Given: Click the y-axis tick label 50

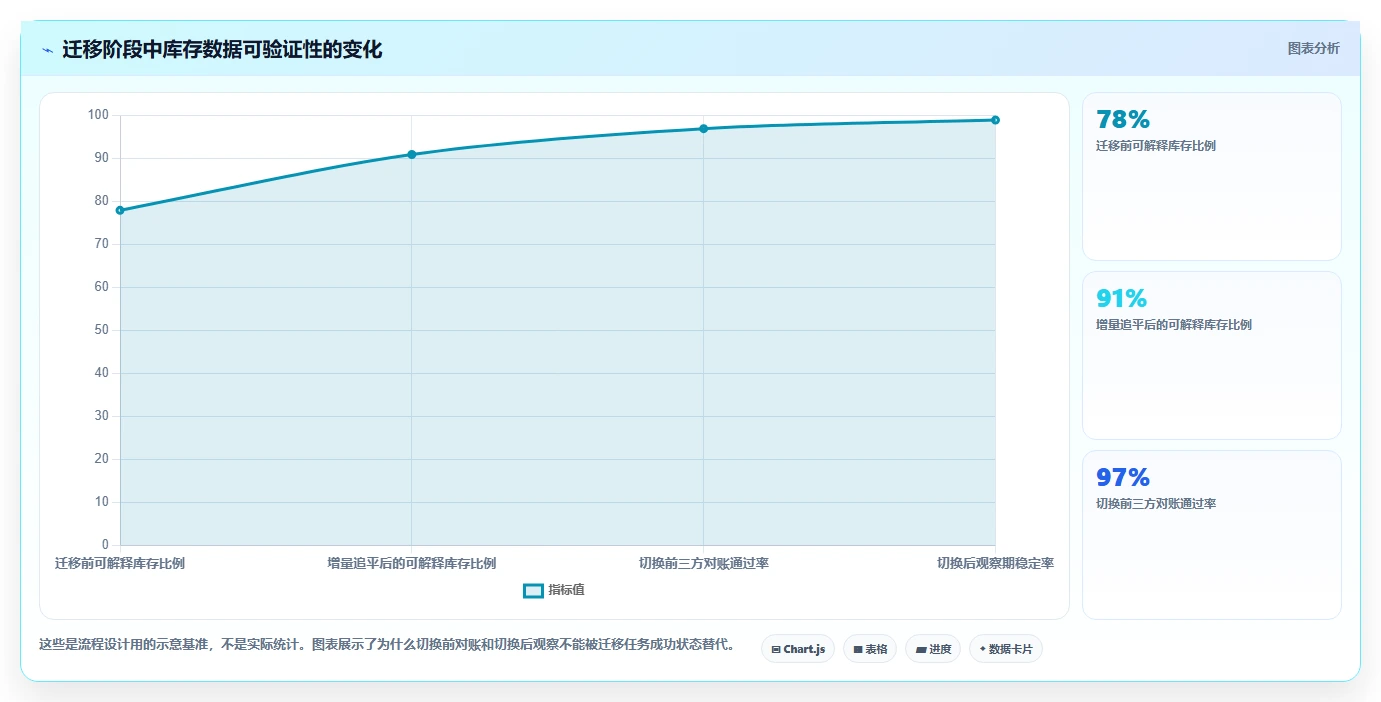Looking at the screenshot, I should [x=101, y=330].
